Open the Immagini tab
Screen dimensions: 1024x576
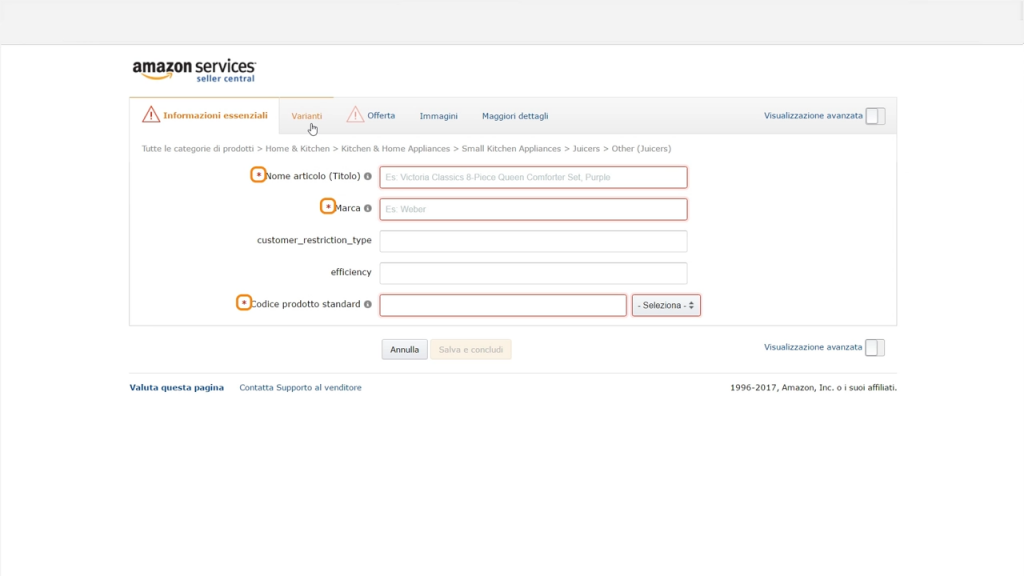click(438, 116)
